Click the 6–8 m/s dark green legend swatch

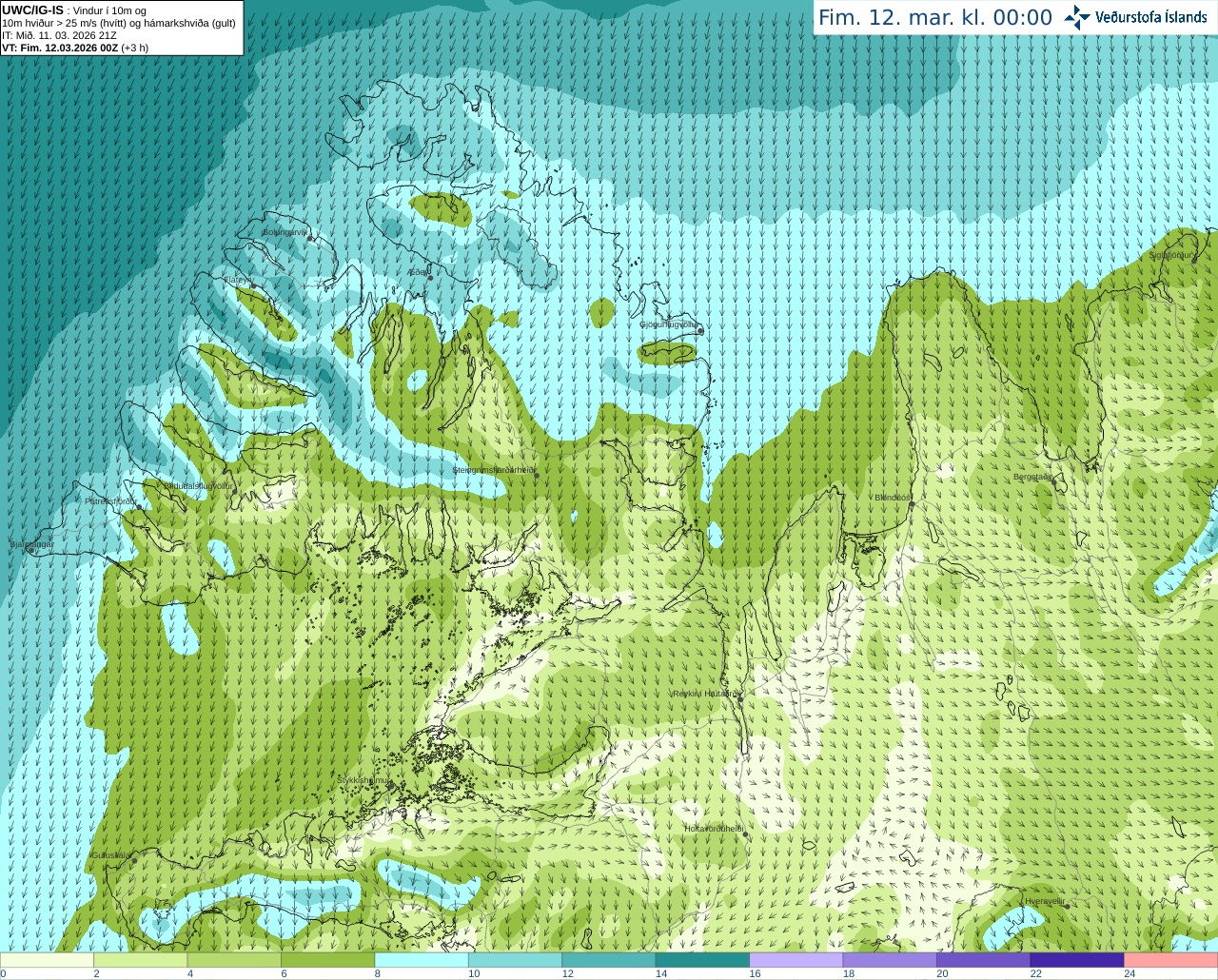(x=328, y=960)
